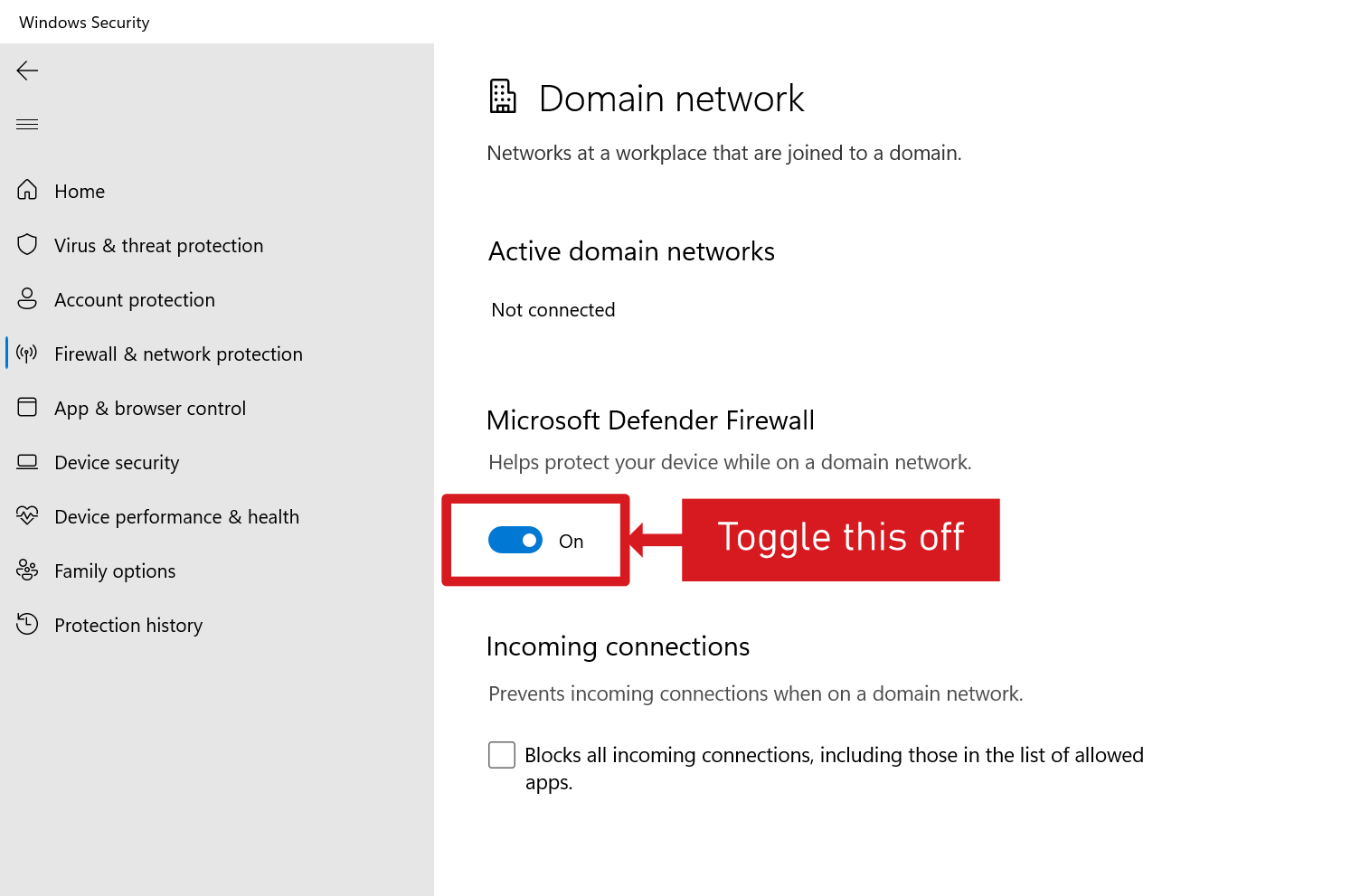Viewport: 1370px width, 896px height.
Task: Open the hamburger navigation menu icon
Action: click(27, 124)
